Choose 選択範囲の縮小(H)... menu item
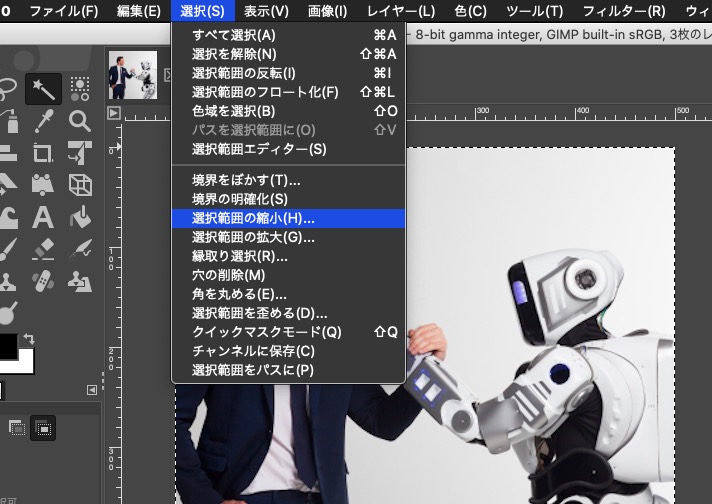 pos(254,218)
